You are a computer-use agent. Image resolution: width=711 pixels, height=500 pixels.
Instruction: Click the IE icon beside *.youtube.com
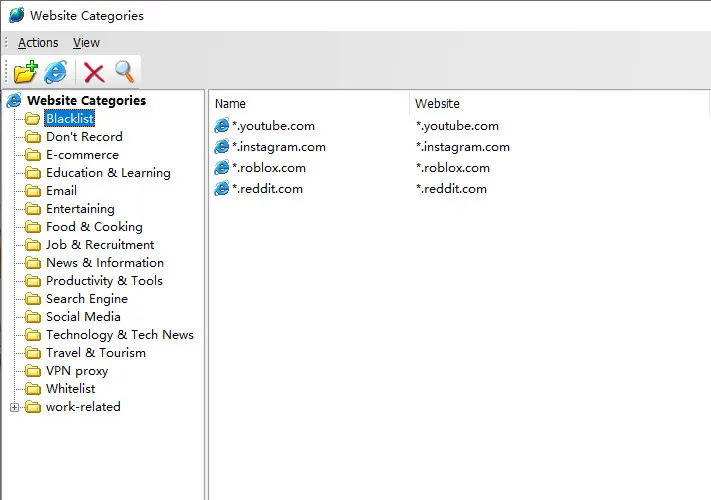(x=221, y=126)
